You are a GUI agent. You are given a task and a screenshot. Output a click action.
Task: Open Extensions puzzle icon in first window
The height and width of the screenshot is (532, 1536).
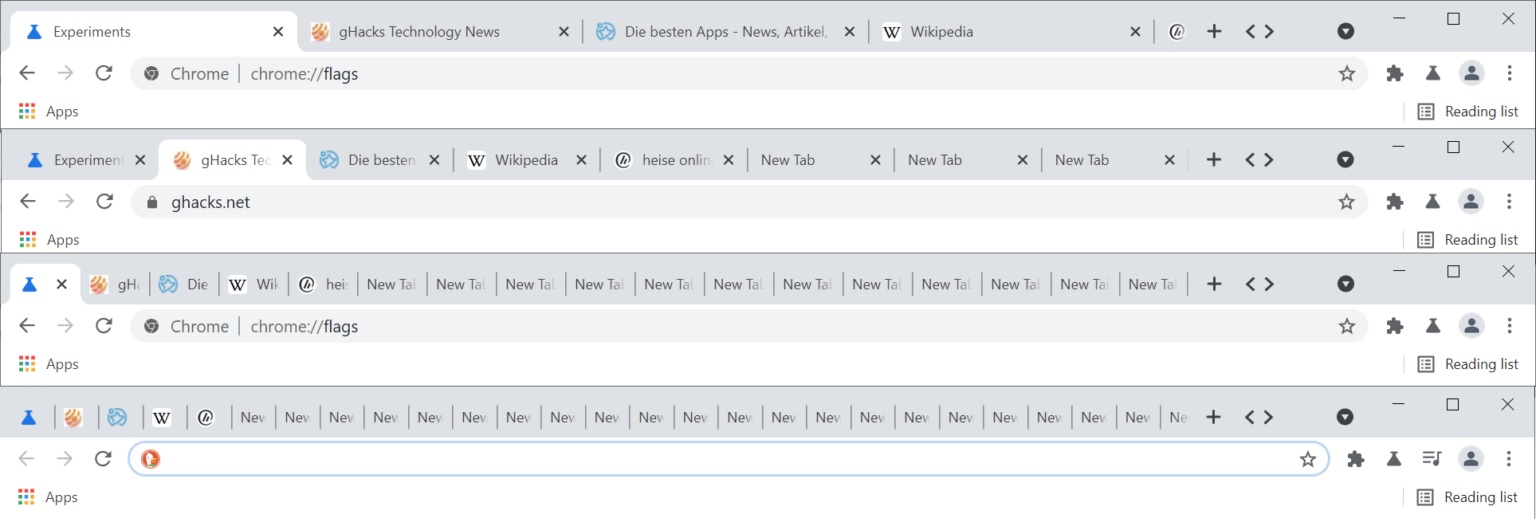click(1394, 73)
